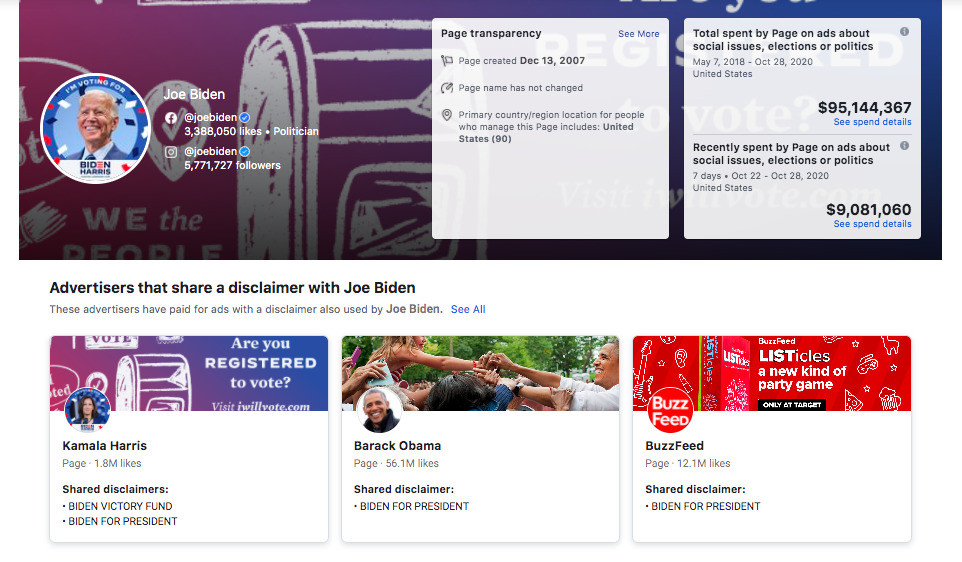Open Joe Biden's profile picture
The height and width of the screenshot is (562, 962).
[x=96, y=128]
